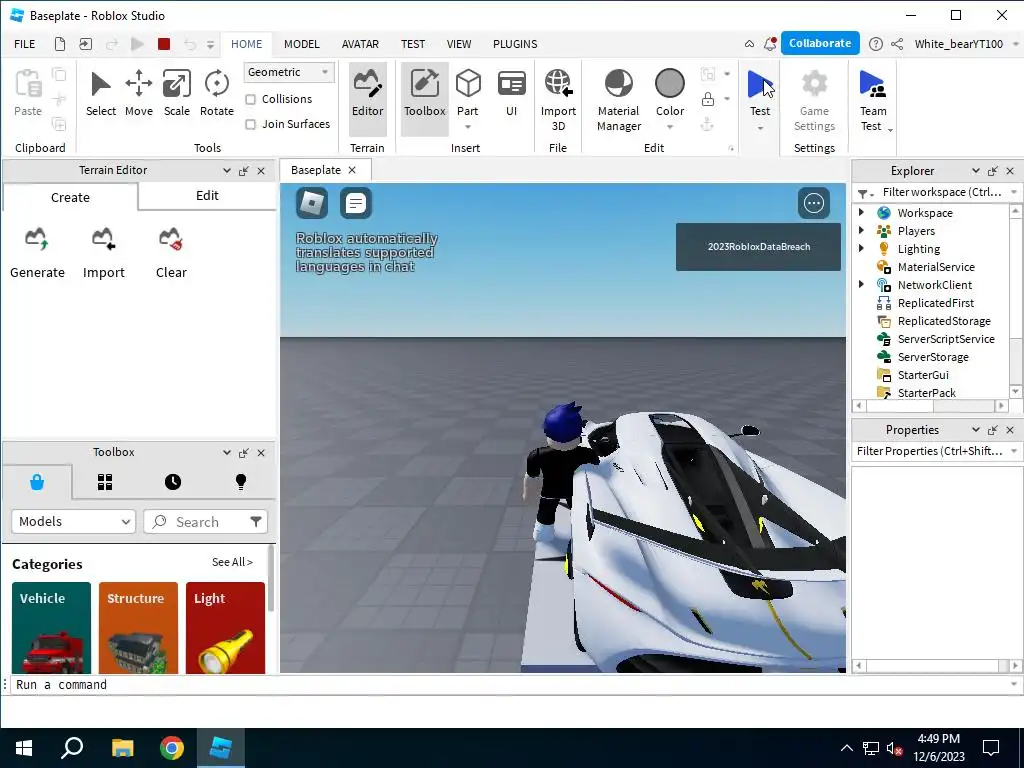Open the Light category card

[x=225, y=628]
